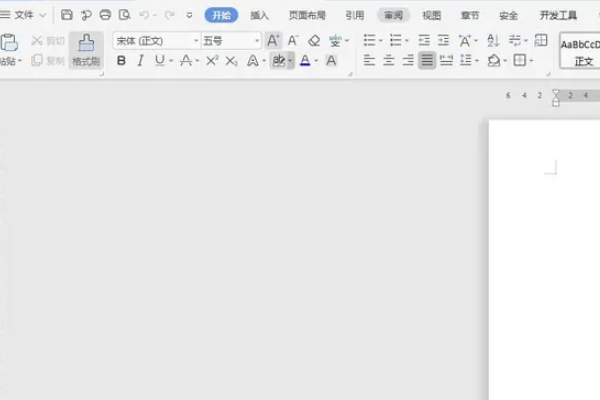
Task: Open the 文件 menu
Action: pos(23,15)
